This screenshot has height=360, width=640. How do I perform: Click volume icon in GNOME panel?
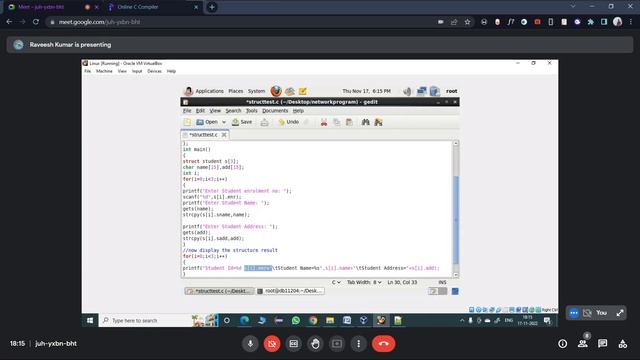407,91
